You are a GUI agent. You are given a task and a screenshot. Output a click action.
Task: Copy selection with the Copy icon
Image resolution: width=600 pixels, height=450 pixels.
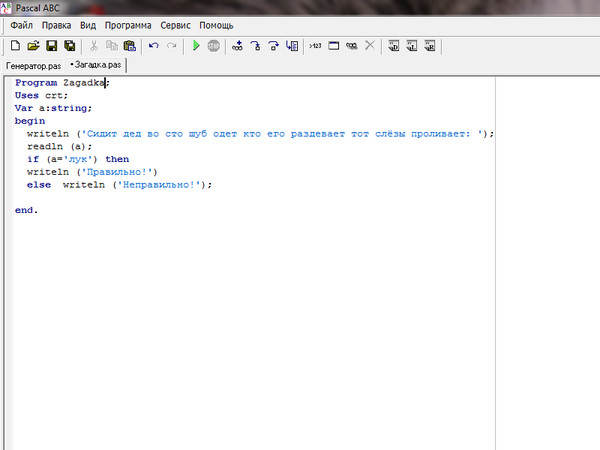coord(112,46)
